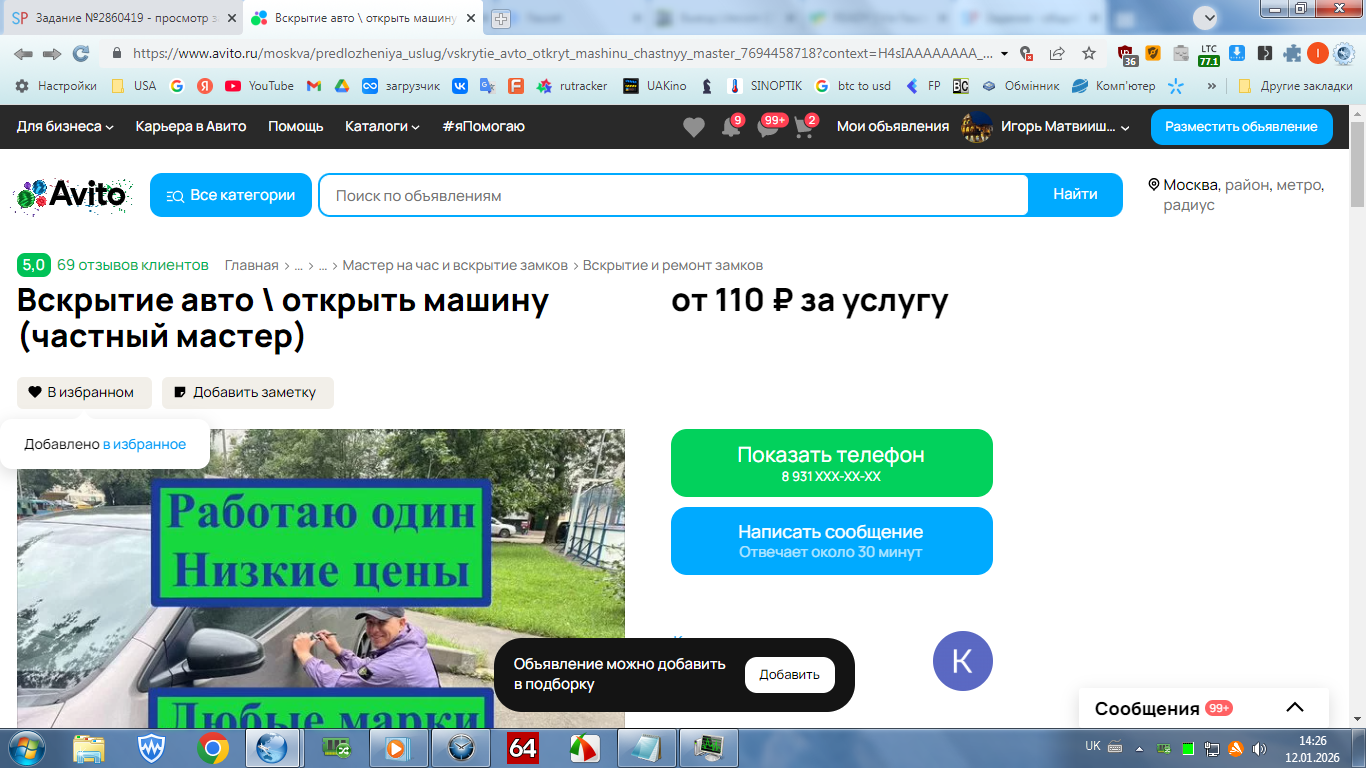The width and height of the screenshot is (1366, 768).
Task: Click the user profile avatar
Action: [x=976, y=127]
